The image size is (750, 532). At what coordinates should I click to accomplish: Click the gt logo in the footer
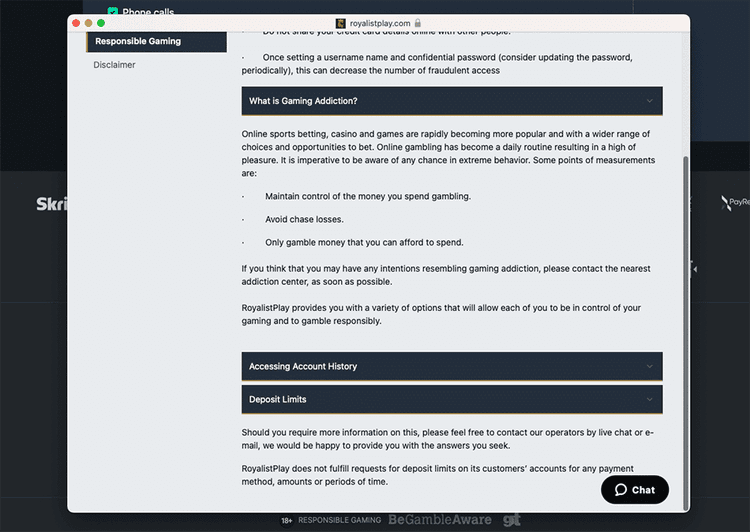pyautogui.click(x=511, y=520)
